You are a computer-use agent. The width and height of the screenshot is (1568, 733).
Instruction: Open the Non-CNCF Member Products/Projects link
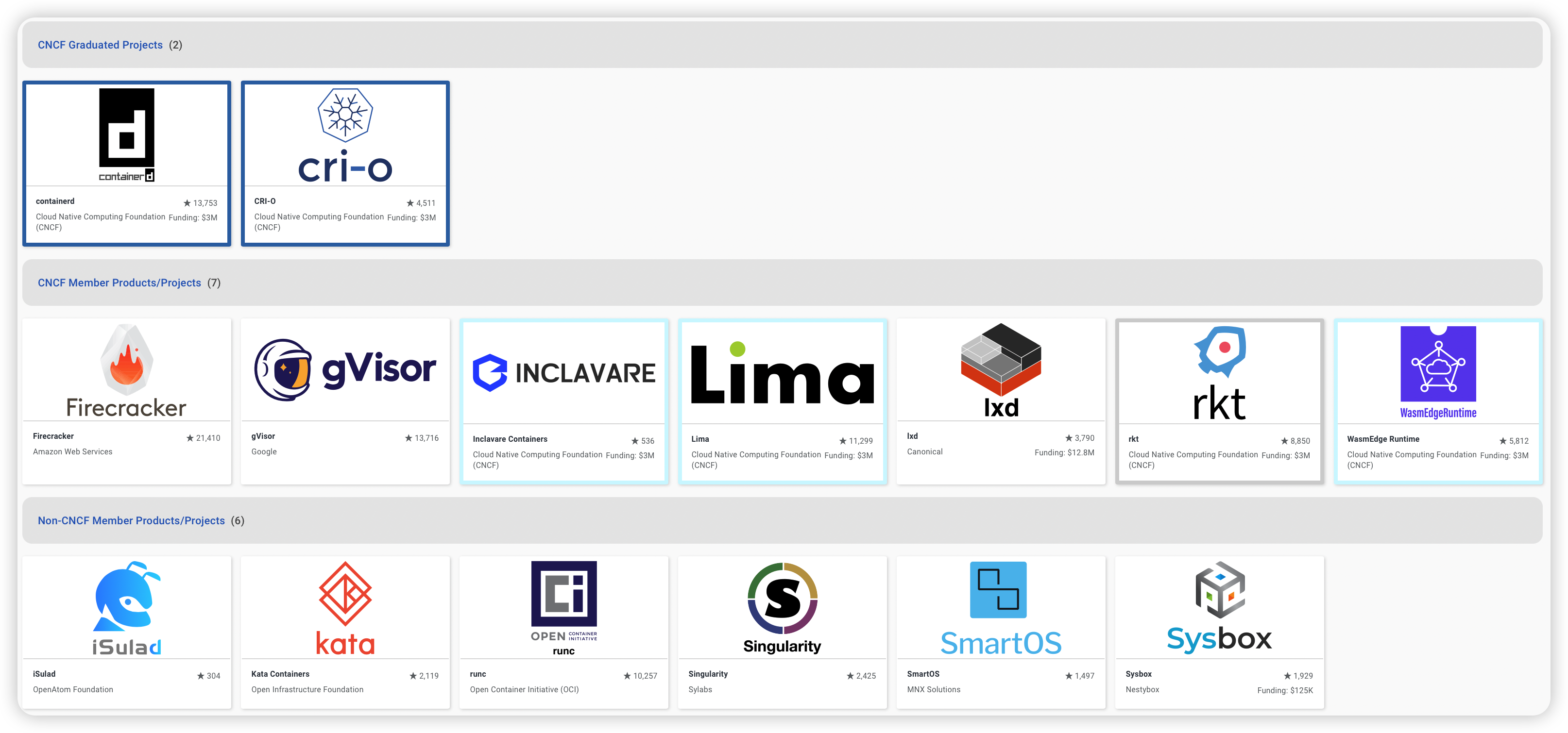[132, 521]
